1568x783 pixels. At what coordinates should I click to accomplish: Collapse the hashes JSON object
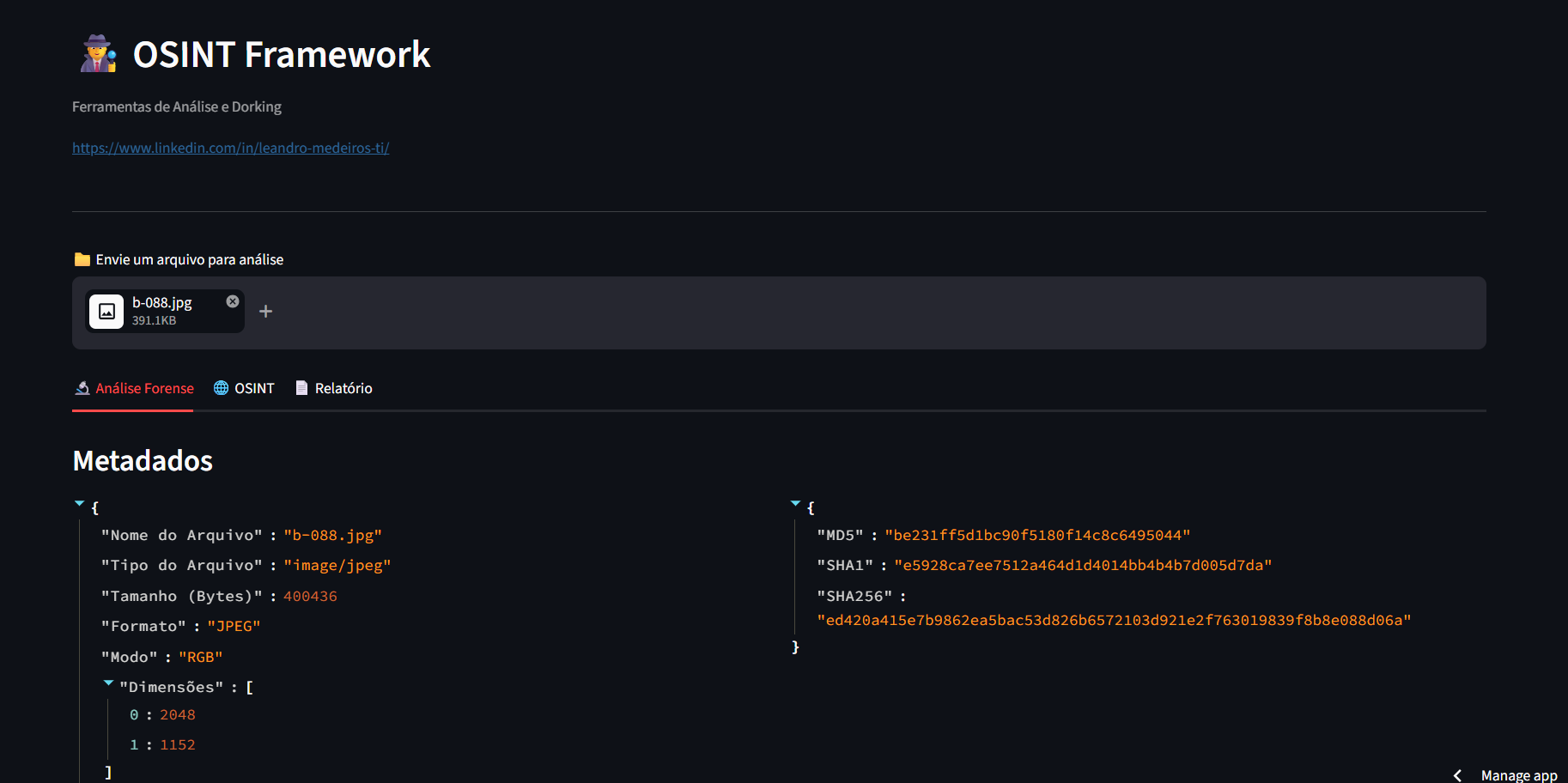click(795, 504)
